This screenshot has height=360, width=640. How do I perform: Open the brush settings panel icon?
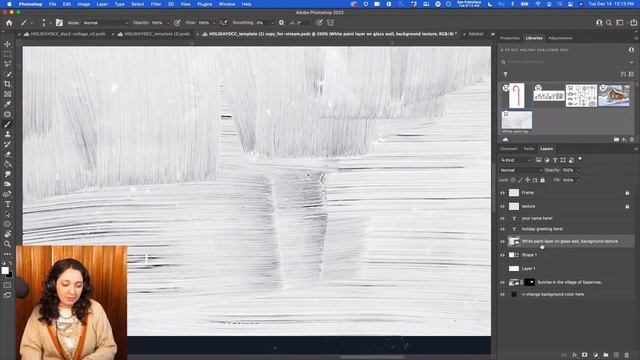[x=59, y=23]
